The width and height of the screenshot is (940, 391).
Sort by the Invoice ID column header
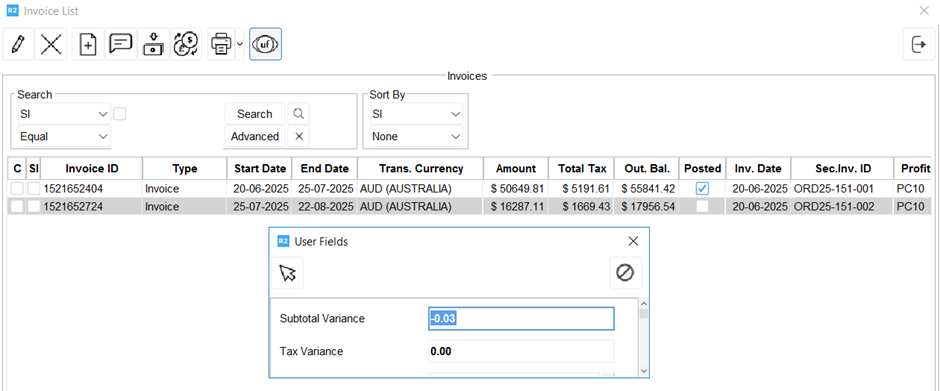[x=92, y=169]
